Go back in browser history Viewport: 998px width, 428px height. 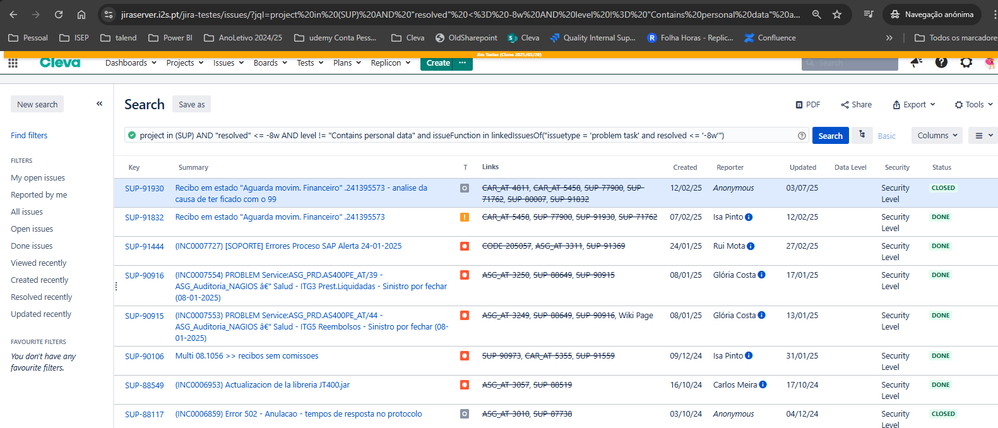tap(15, 14)
